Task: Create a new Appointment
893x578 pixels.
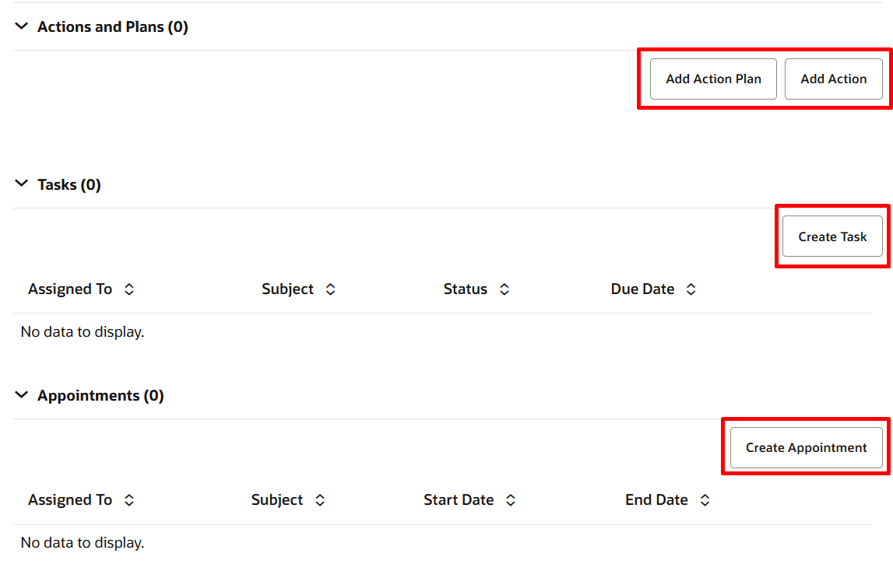Action: coord(805,447)
